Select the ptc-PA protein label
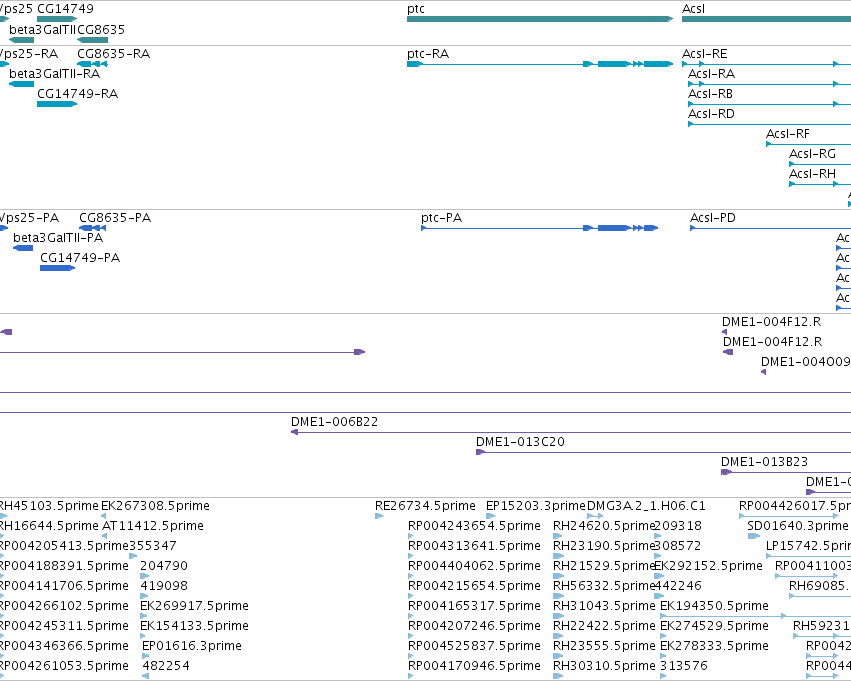This screenshot has height=681, width=851. (442, 218)
